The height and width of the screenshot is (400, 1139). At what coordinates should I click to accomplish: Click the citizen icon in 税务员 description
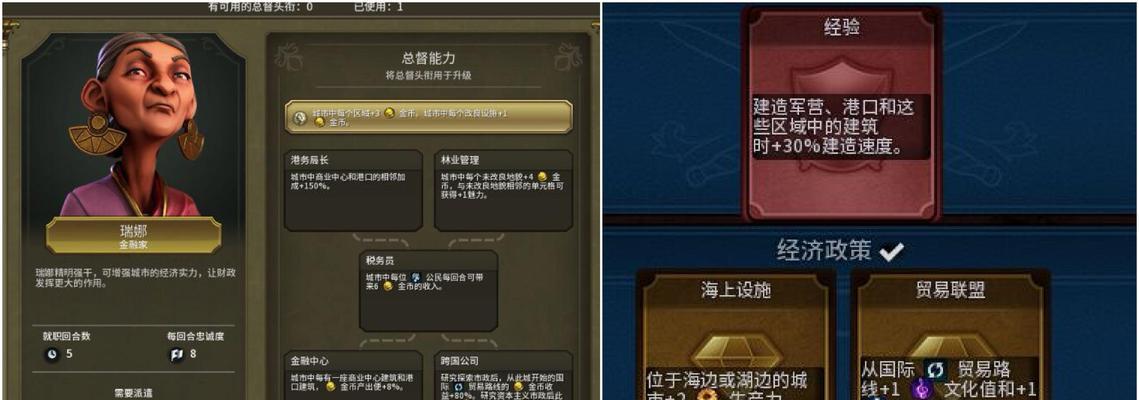(416, 277)
